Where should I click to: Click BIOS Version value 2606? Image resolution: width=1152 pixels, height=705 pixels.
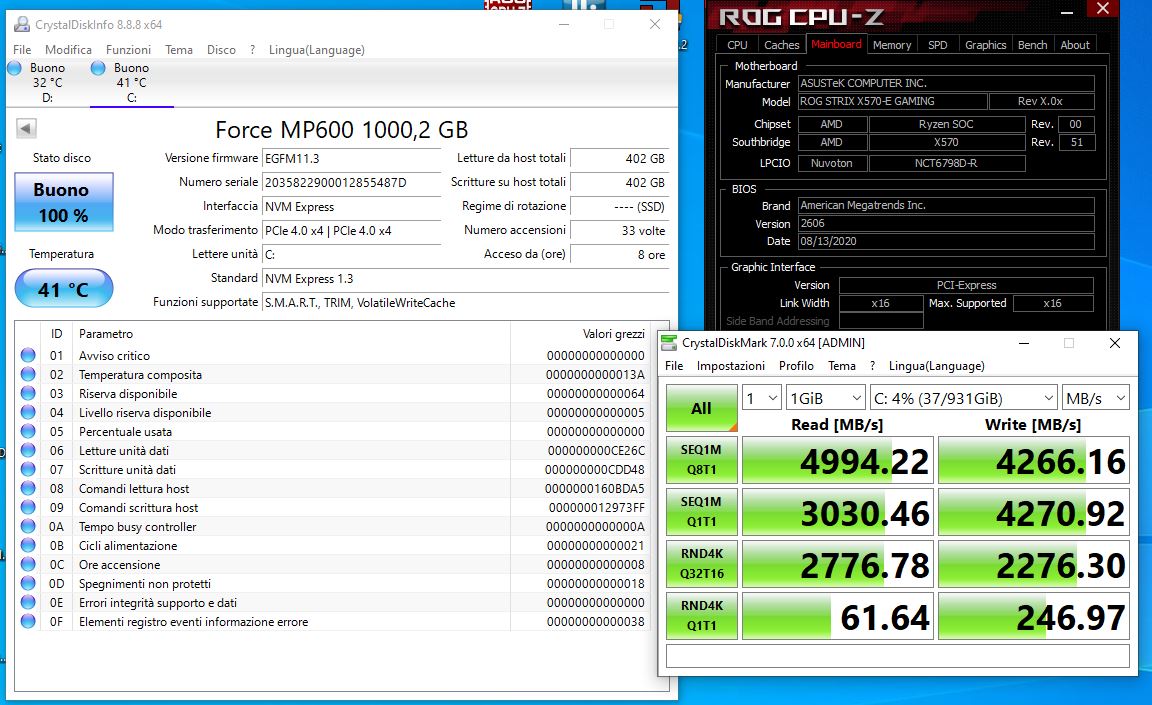pos(946,223)
